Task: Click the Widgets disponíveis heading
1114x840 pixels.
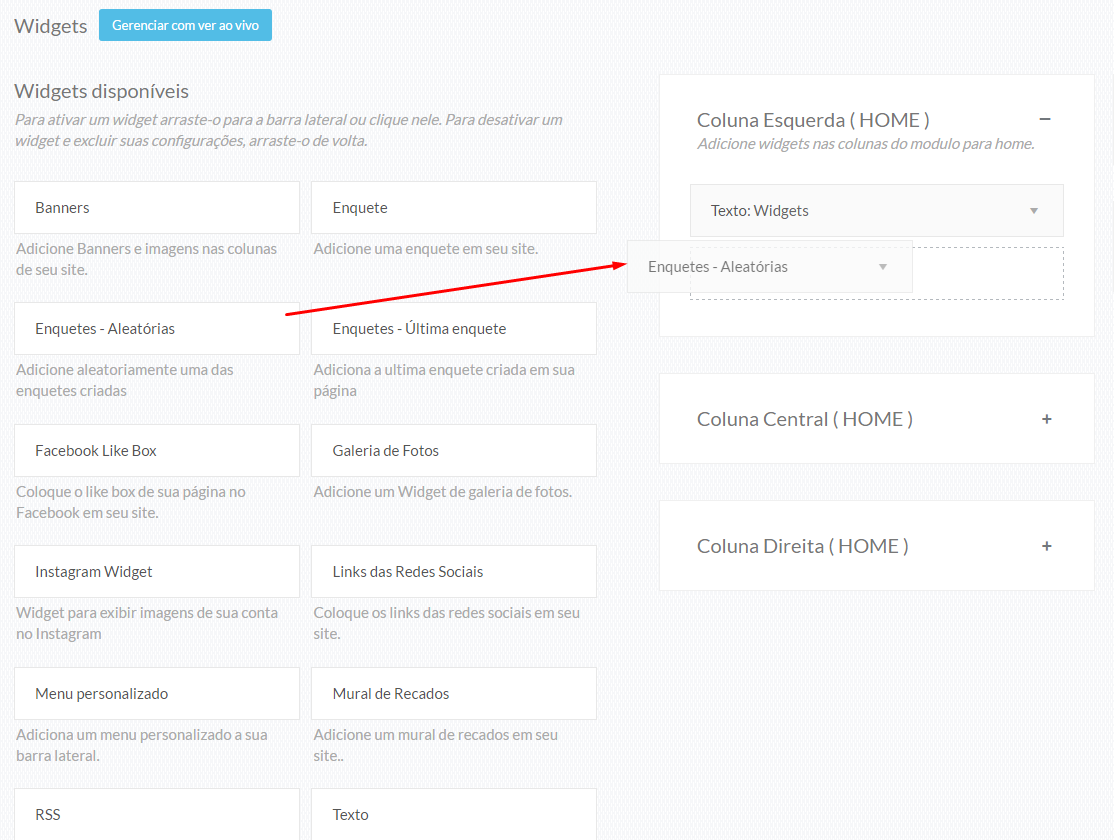Action: coord(102,91)
